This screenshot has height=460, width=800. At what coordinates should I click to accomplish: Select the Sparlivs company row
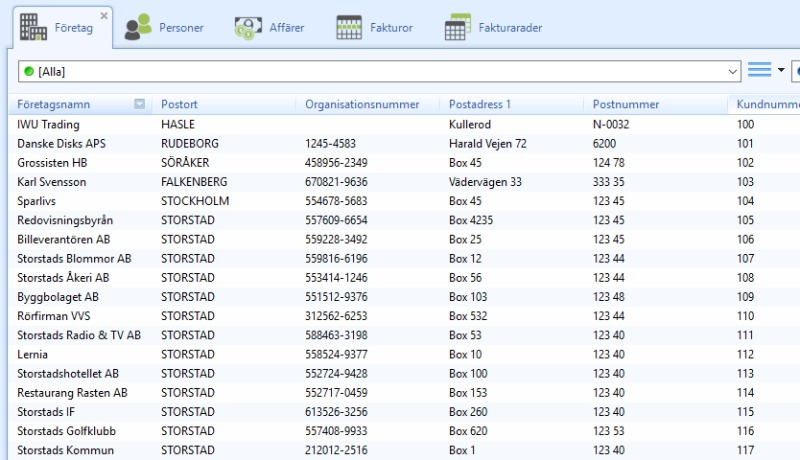tap(404, 201)
